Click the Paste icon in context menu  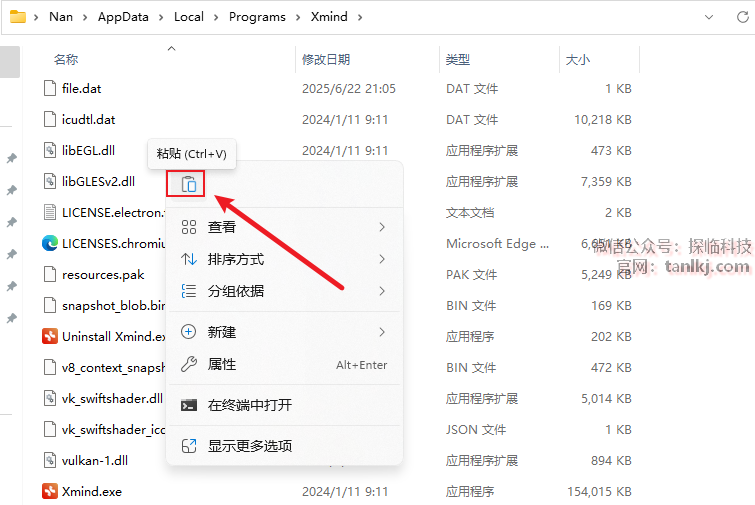[x=188, y=184]
